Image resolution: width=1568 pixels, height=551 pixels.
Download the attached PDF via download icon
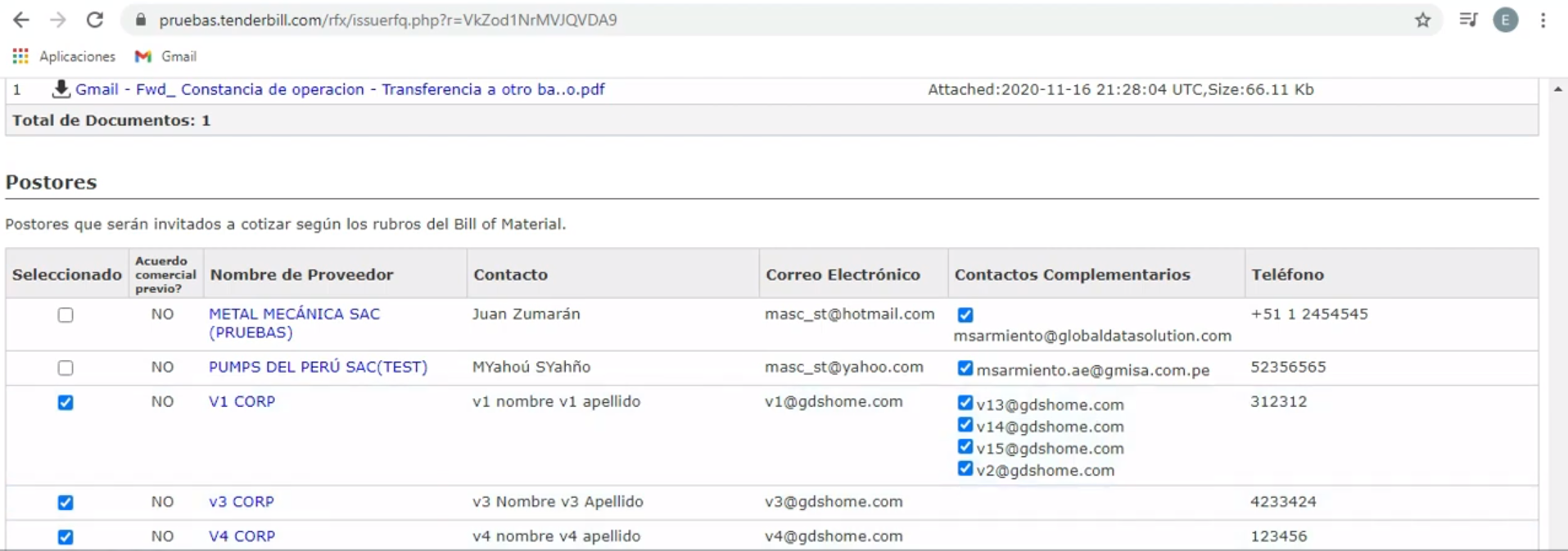[x=61, y=89]
